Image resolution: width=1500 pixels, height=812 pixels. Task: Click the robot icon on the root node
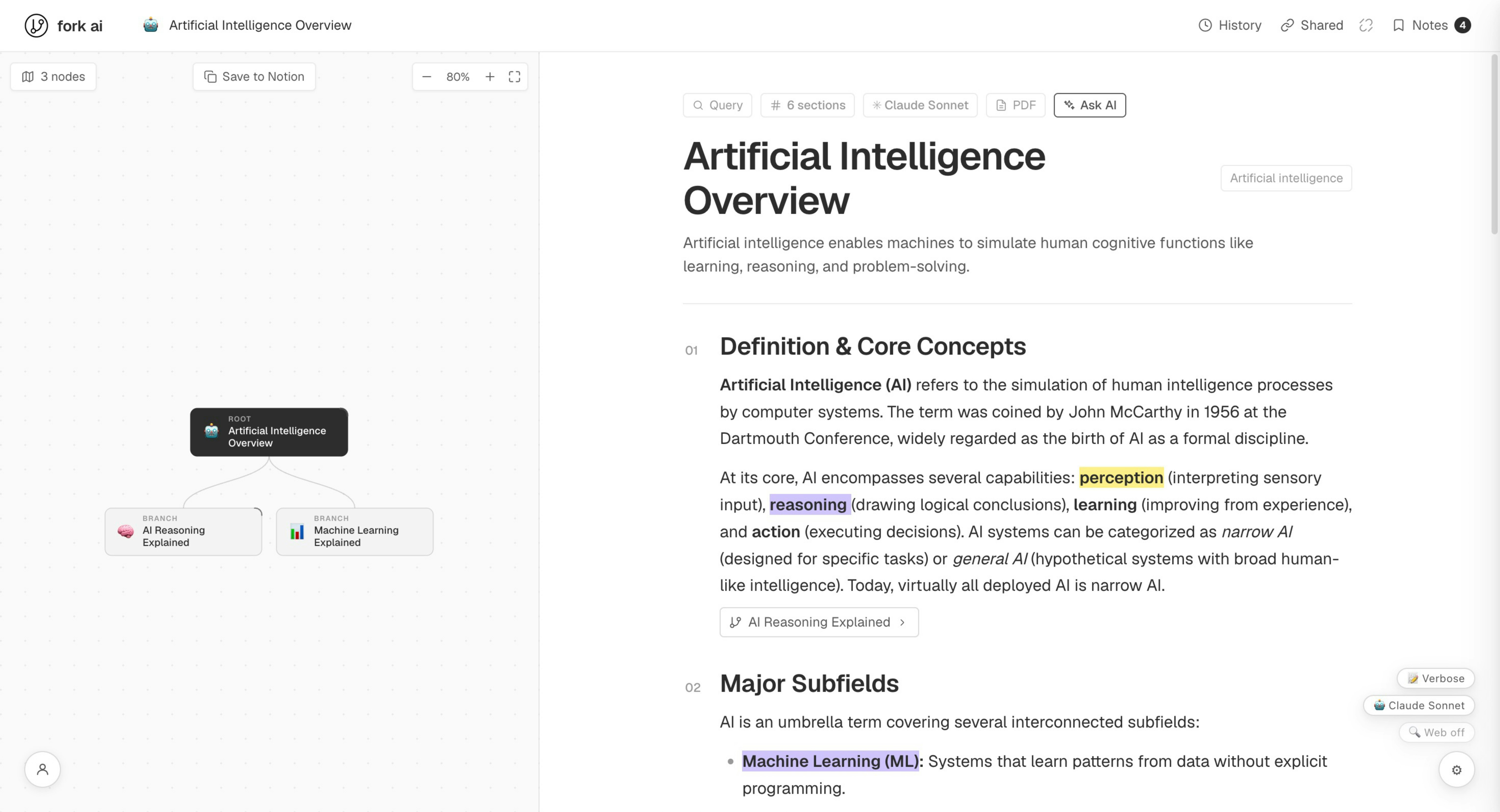point(211,431)
